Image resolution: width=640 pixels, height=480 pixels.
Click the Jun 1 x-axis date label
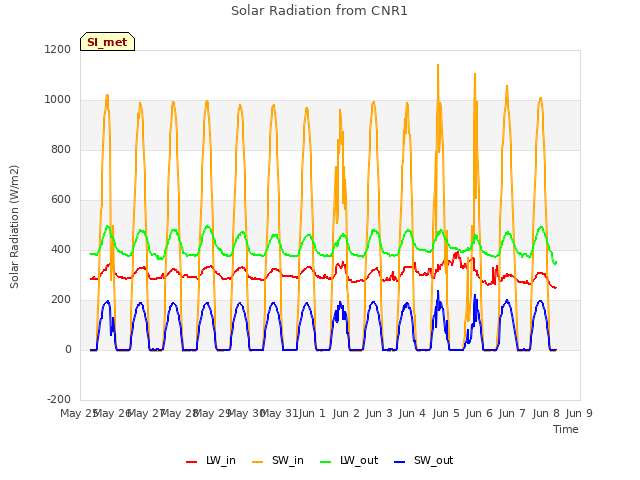[312, 413]
